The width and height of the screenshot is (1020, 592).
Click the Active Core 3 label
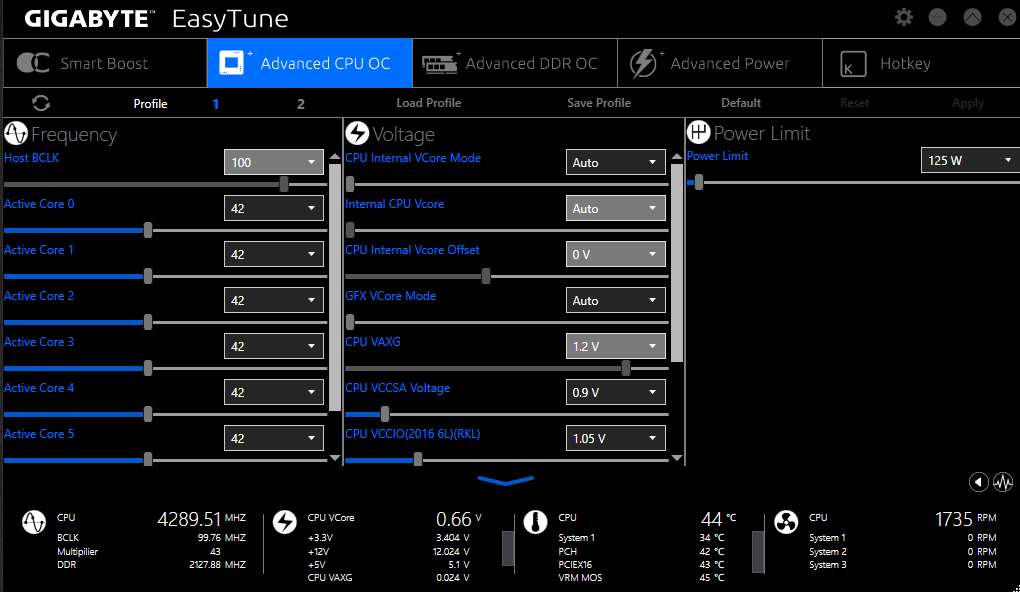click(39, 342)
